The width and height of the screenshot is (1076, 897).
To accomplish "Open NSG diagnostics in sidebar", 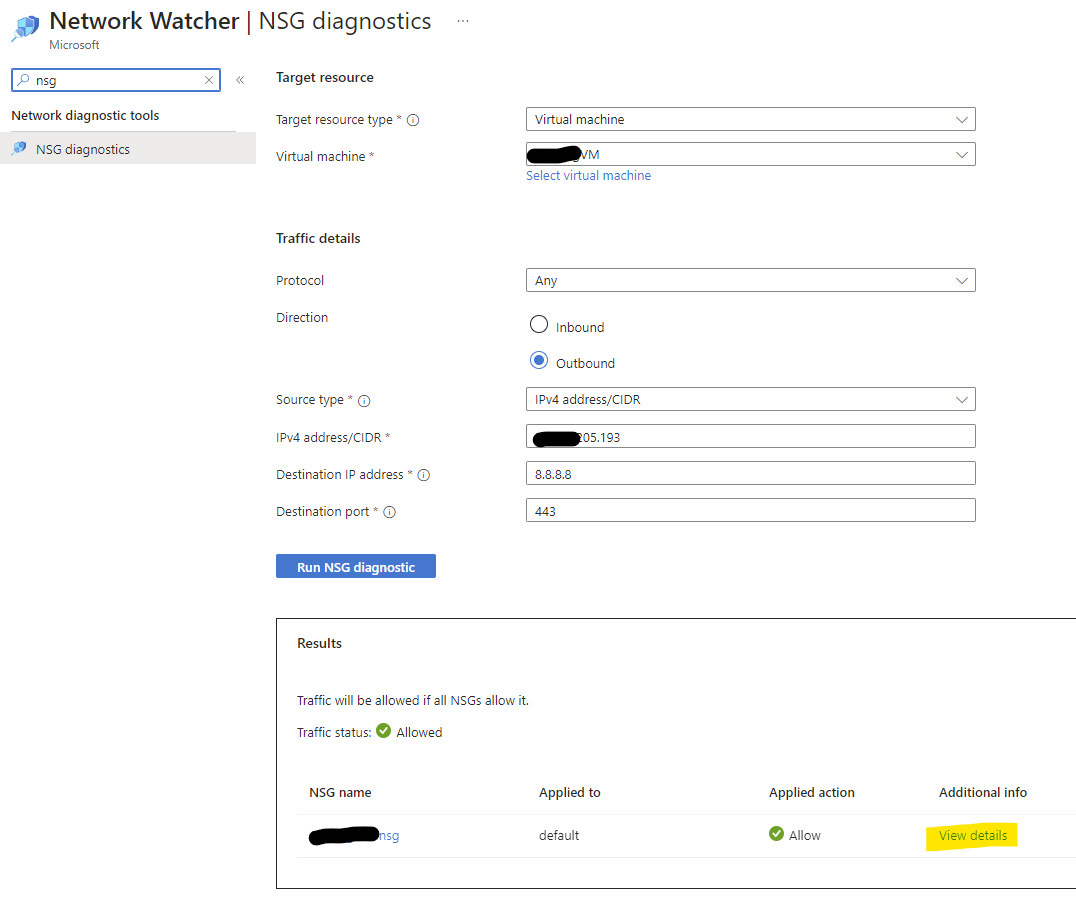I will click(x=128, y=149).
